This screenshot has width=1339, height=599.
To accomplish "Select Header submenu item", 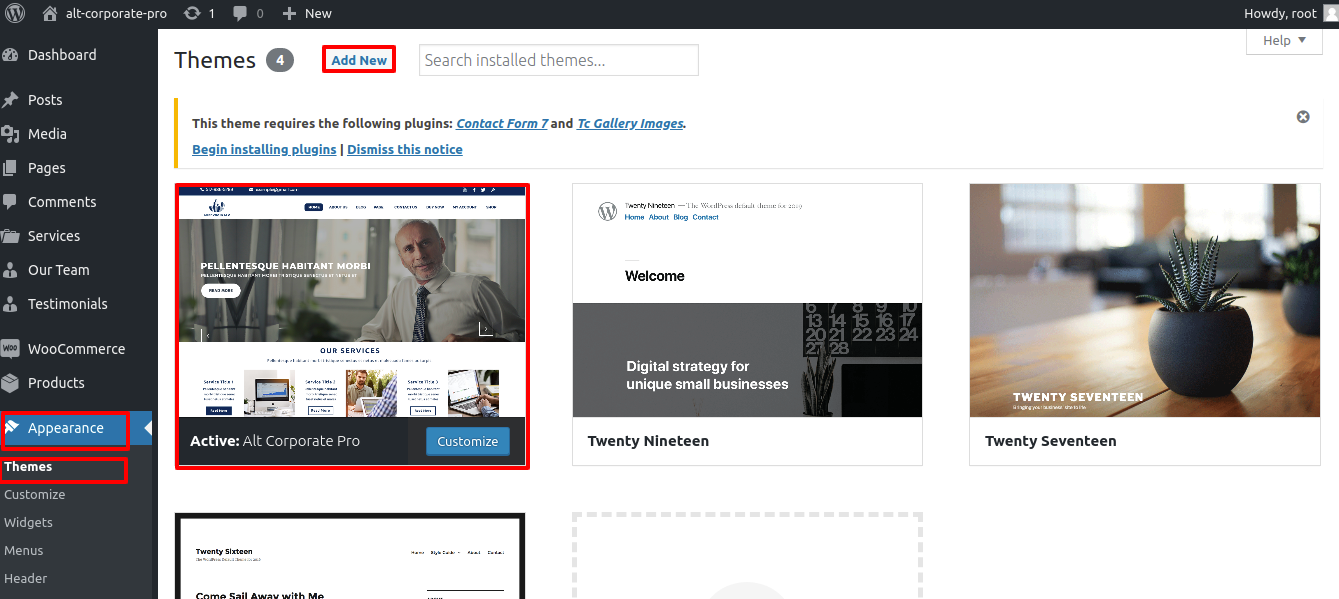I will click(26, 579).
